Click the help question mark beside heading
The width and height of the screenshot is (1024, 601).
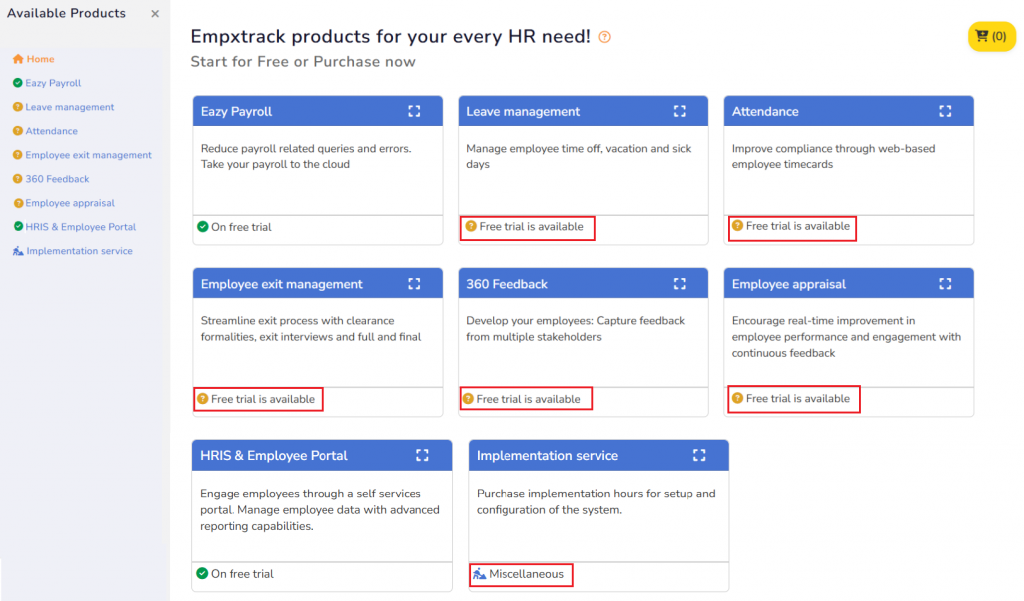[x=604, y=38]
